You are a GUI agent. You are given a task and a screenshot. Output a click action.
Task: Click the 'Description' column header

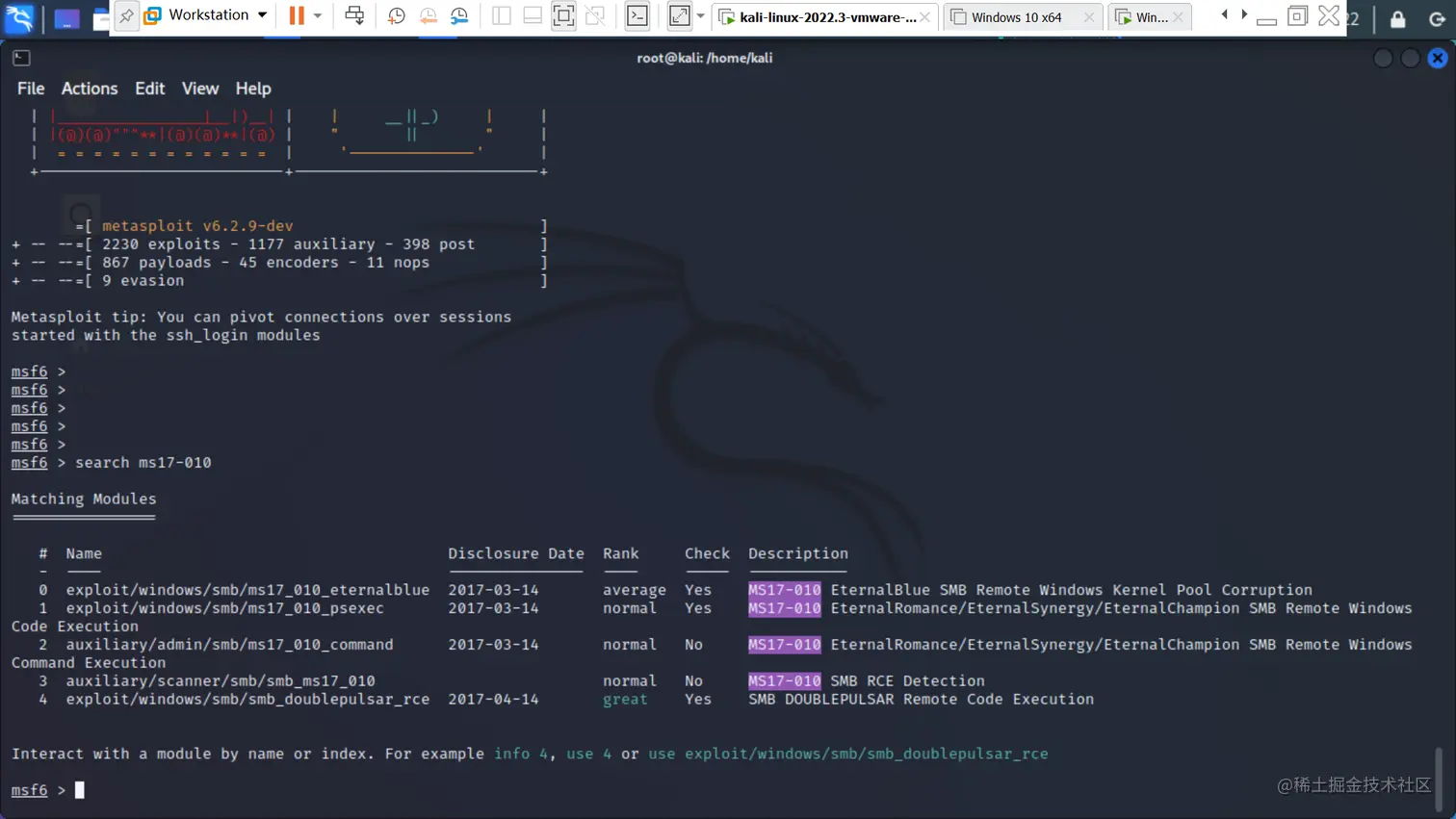[x=798, y=554]
